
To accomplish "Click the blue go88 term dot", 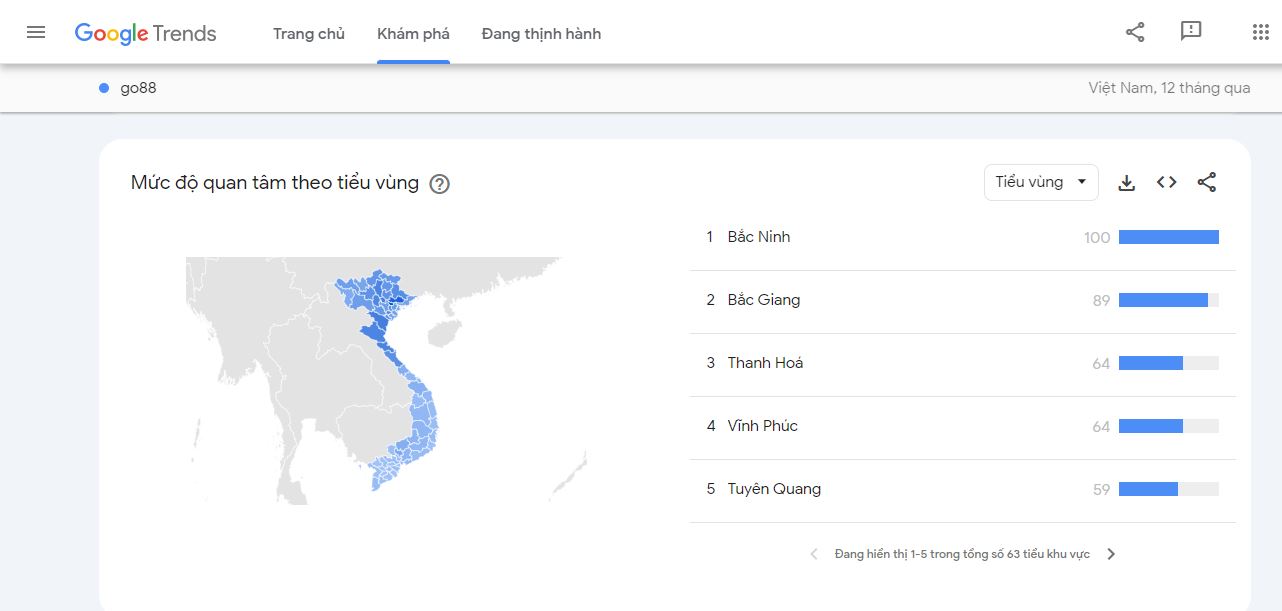I will pos(104,88).
